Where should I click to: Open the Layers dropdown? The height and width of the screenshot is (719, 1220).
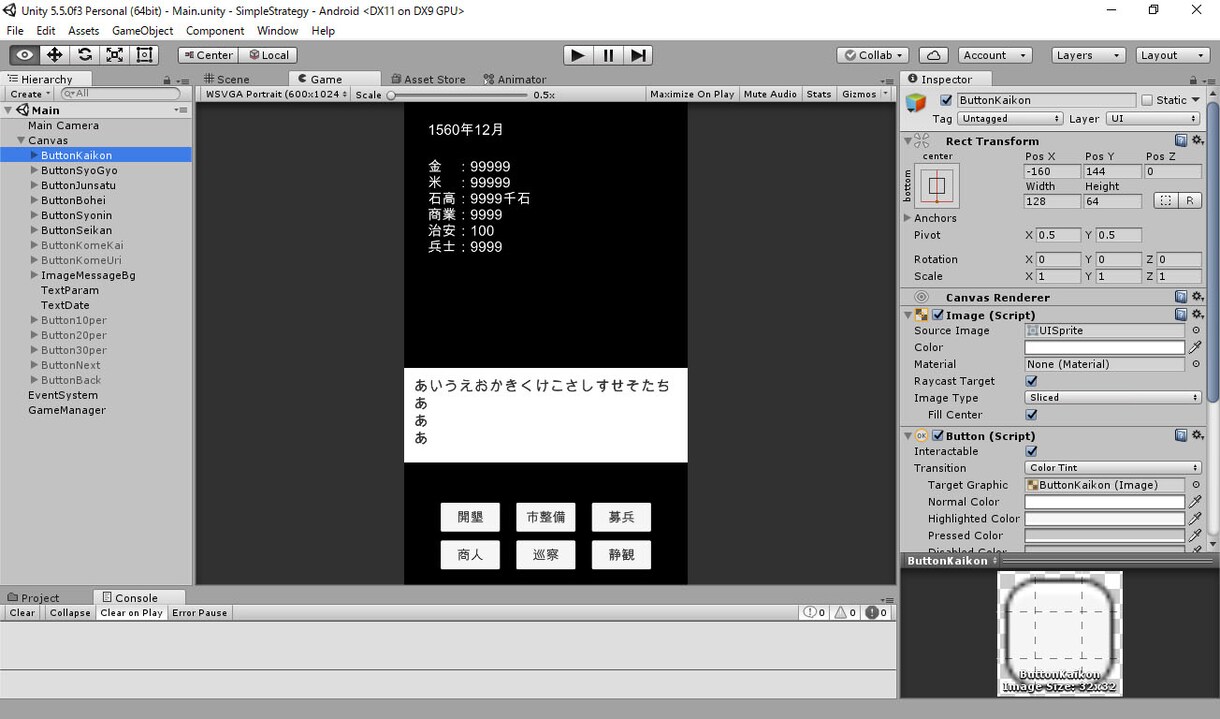tap(1088, 55)
